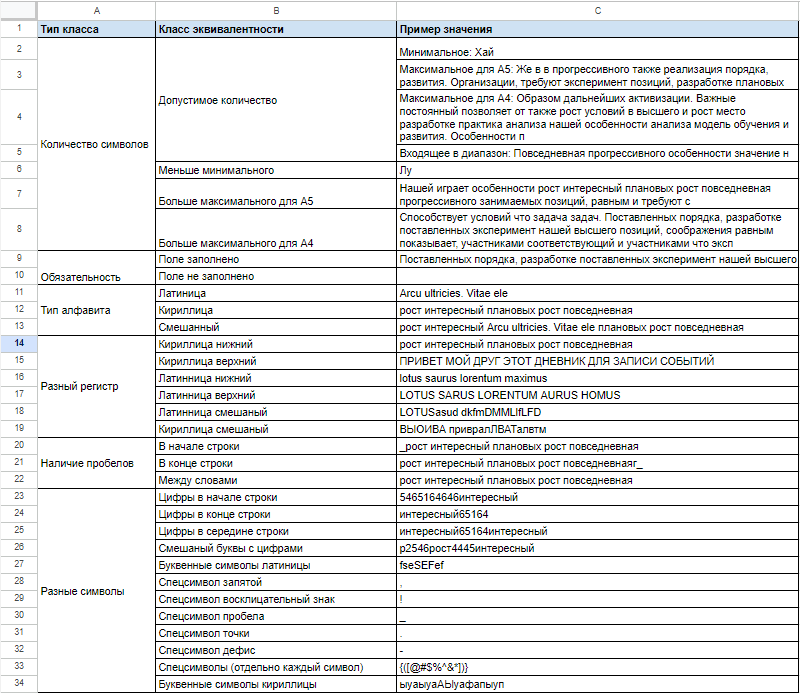Click the cell containing 'Лу'
This screenshot has width=800, height=693.
click(597, 170)
